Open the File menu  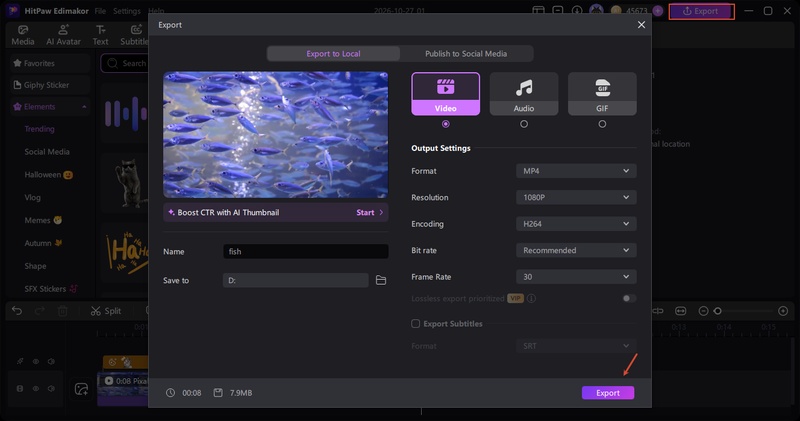[x=100, y=11]
